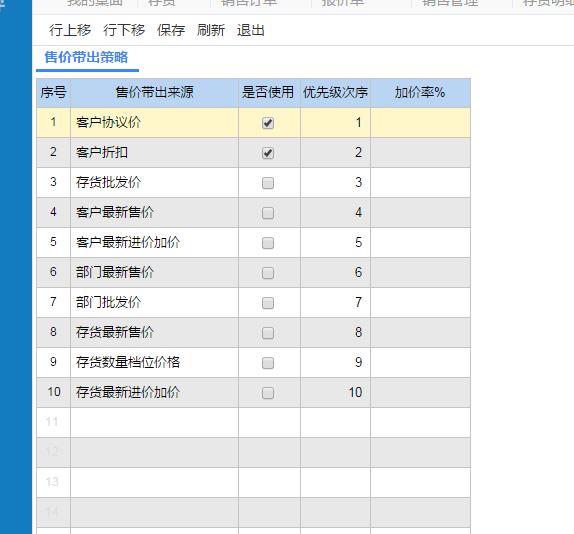Viewport: 574px width, 534px height.
Task: Select the 存货最新进价加价 source cell
Action: (154, 393)
